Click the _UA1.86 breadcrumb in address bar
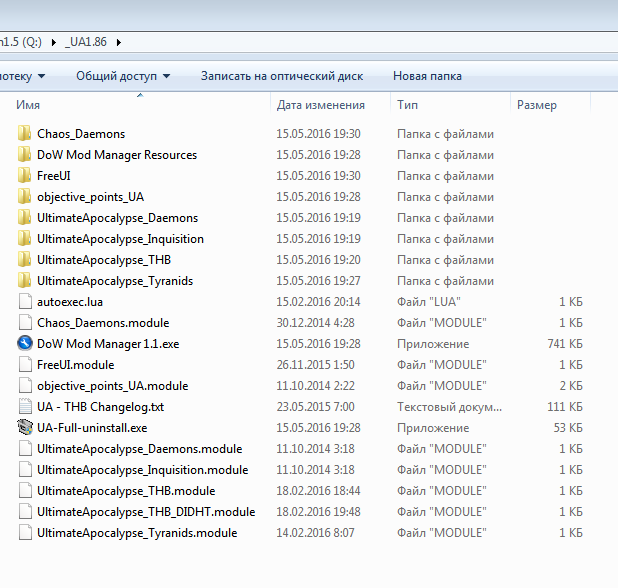The height and width of the screenshot is (588, 618). pyautogui.click(x=86, y=42)
